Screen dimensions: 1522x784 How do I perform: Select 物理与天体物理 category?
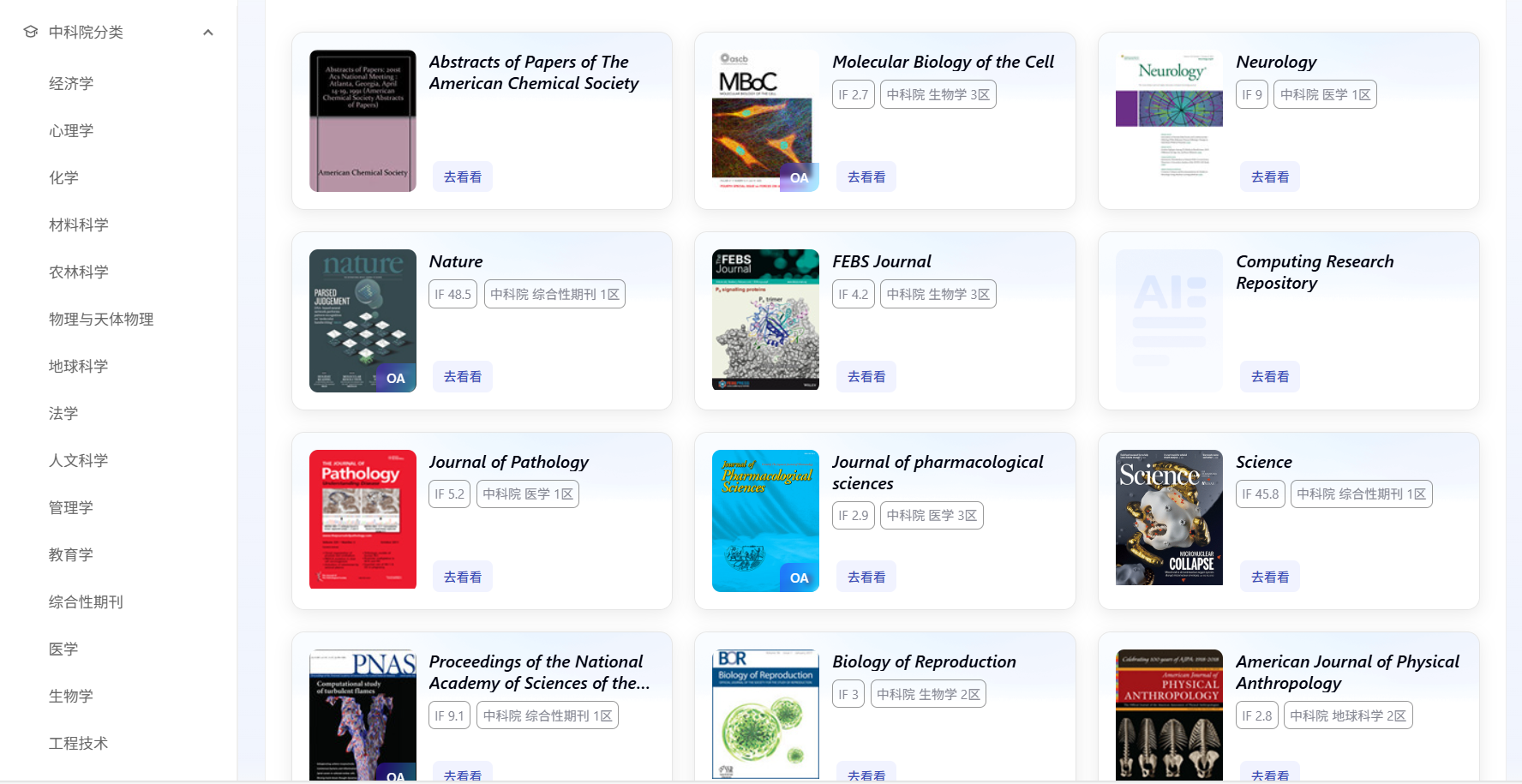[101, 319]
